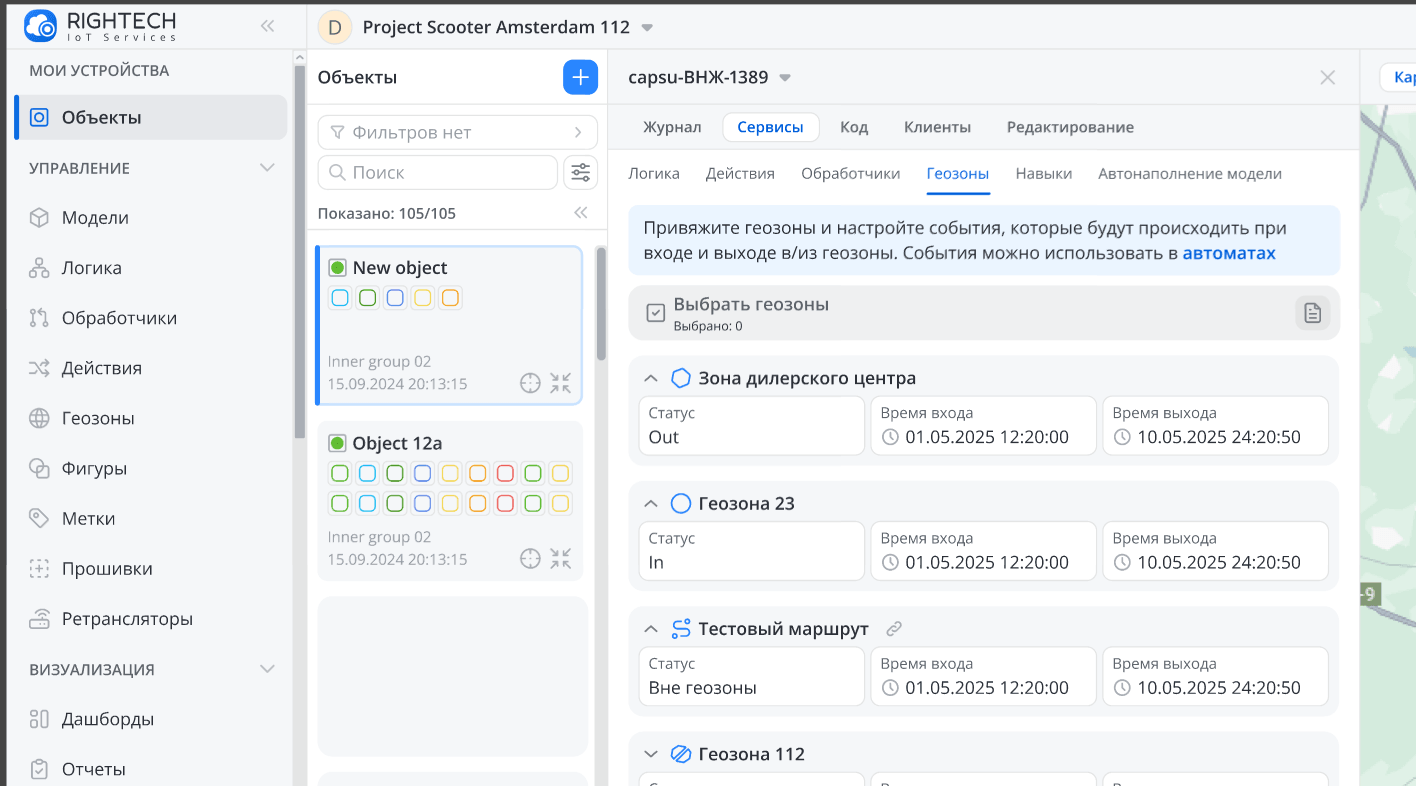Toggle Выбрать геозоны checkbox
Image resolution: width=1416 pixels, height=786 pixels.
[655, 313]
